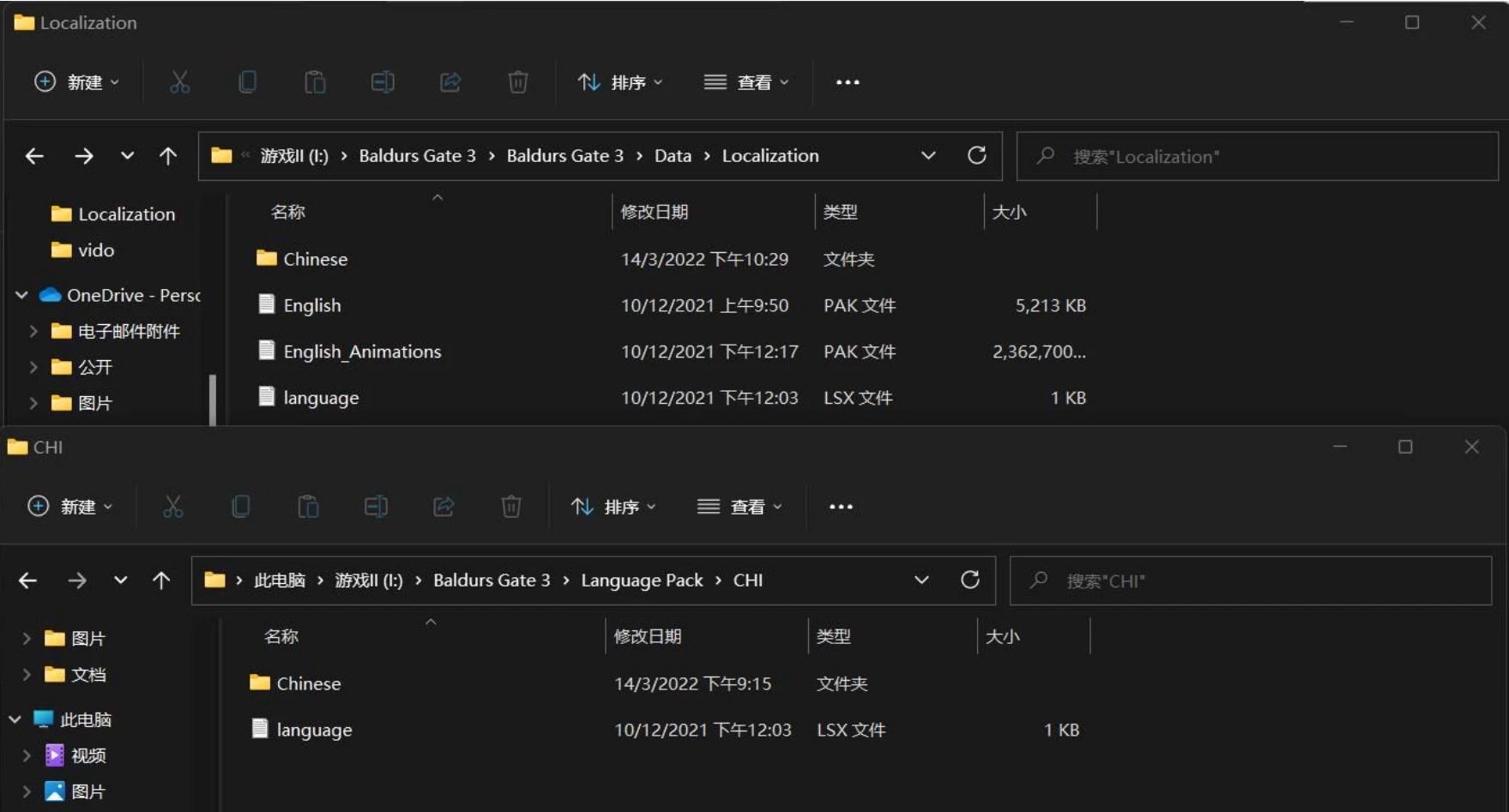
Task: Collapse 此电脑 tree node in CHI window
Action: pyautogui.click(x=15, y=719)
